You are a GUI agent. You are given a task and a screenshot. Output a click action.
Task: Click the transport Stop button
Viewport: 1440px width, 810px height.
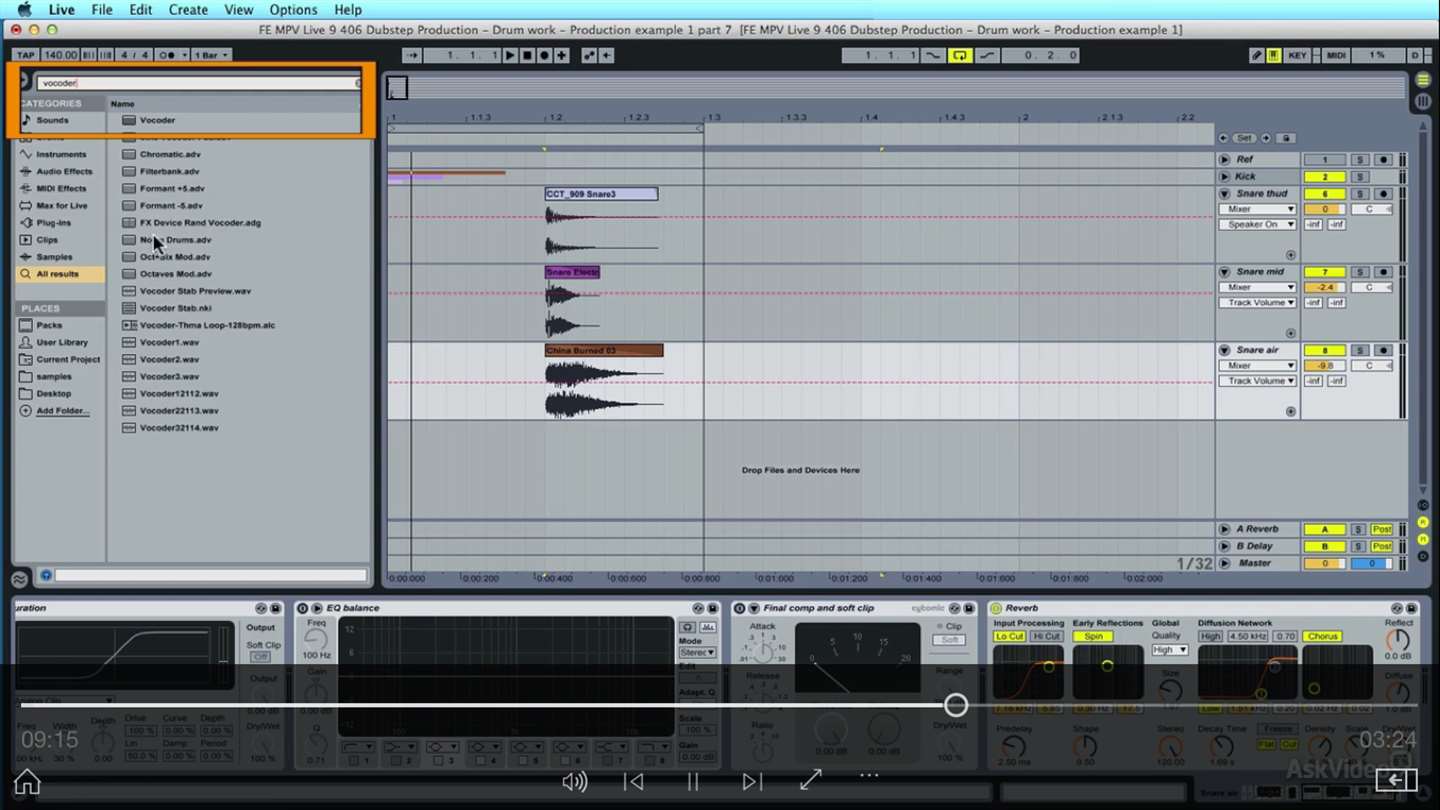(527, 55)
